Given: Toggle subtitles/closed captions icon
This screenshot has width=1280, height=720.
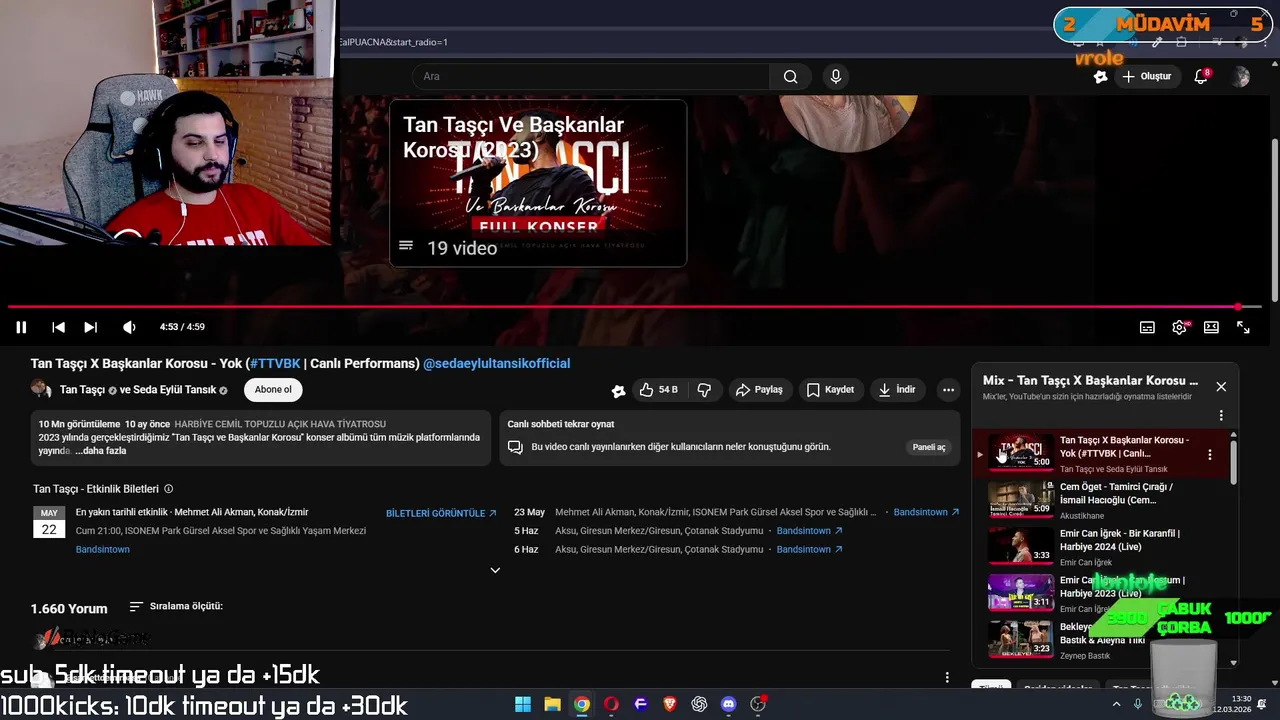Looking at the screenshot, I should (x=1147, y=327).
